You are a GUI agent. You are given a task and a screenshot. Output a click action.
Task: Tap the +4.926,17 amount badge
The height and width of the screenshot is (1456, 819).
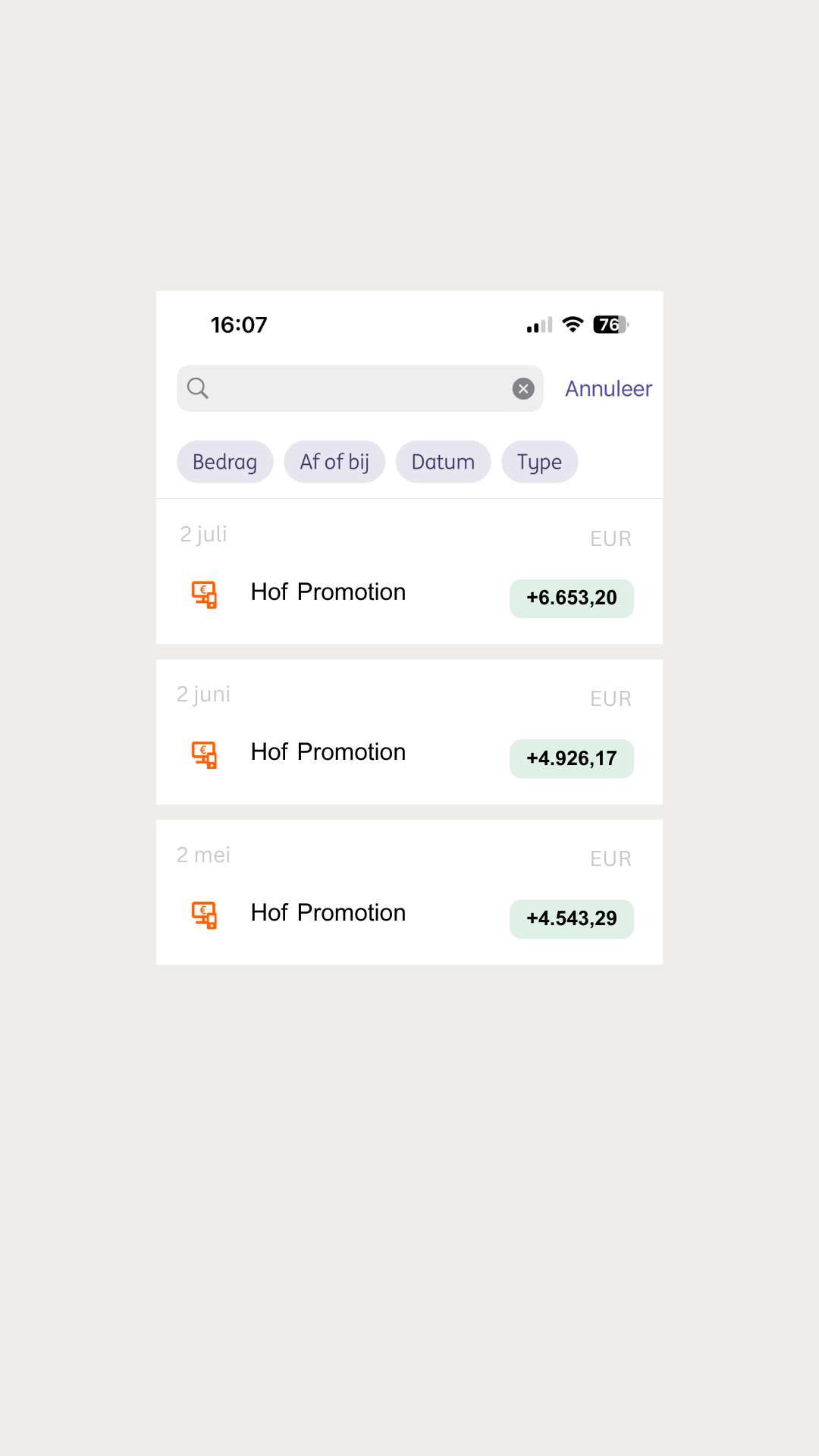click(x=572, y=758)
